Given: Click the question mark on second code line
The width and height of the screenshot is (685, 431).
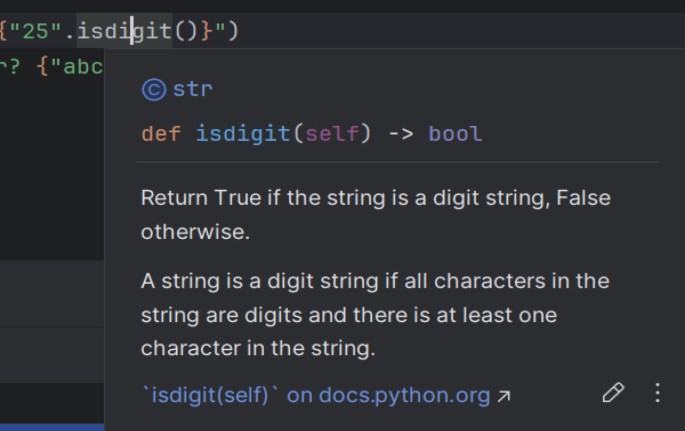Looking at the screenshot, I should (x=15, y=67).
